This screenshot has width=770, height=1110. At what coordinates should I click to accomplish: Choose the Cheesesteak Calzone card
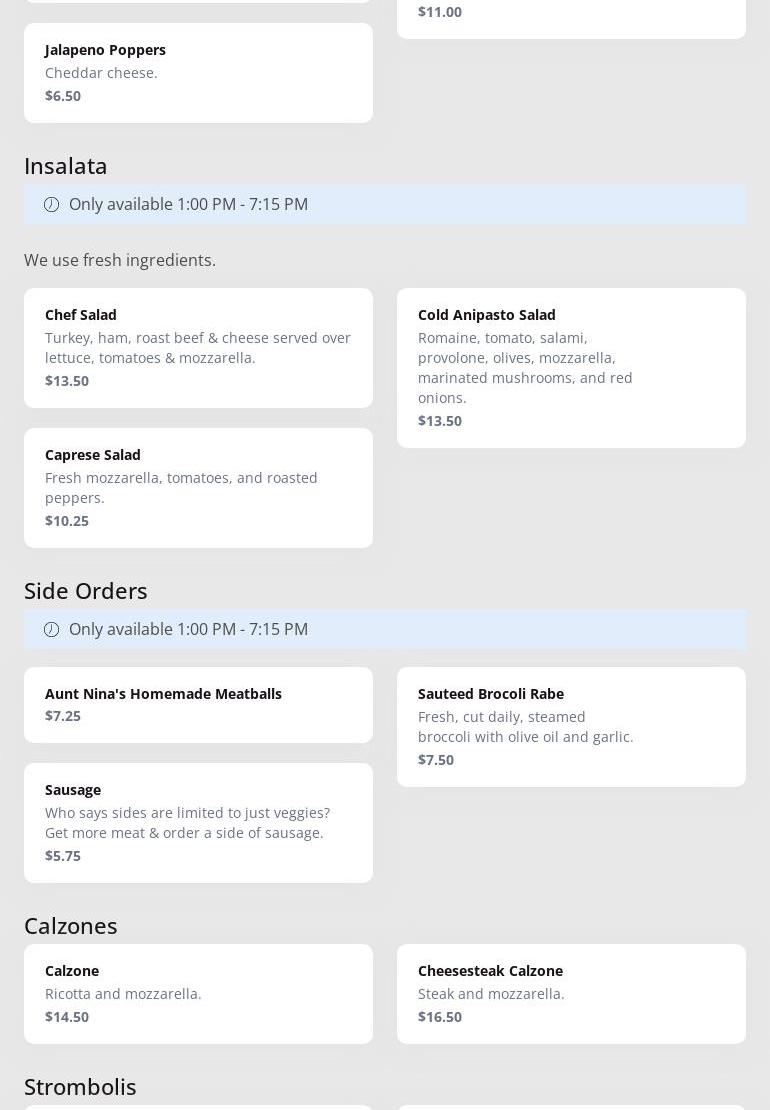pos(571,993)
